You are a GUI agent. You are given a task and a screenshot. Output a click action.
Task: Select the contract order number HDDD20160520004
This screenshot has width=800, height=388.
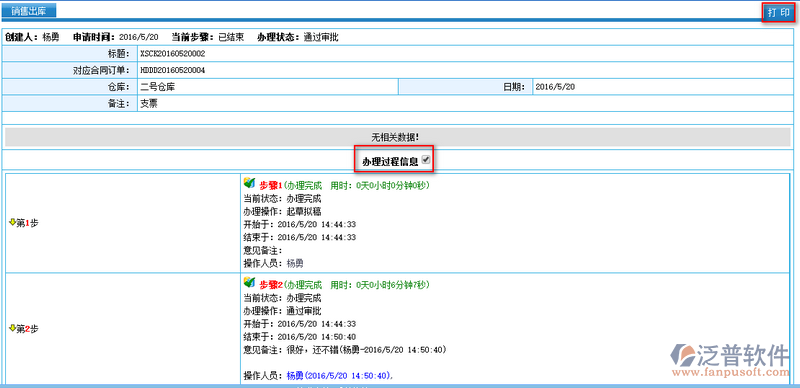click(x=172, y=70)
